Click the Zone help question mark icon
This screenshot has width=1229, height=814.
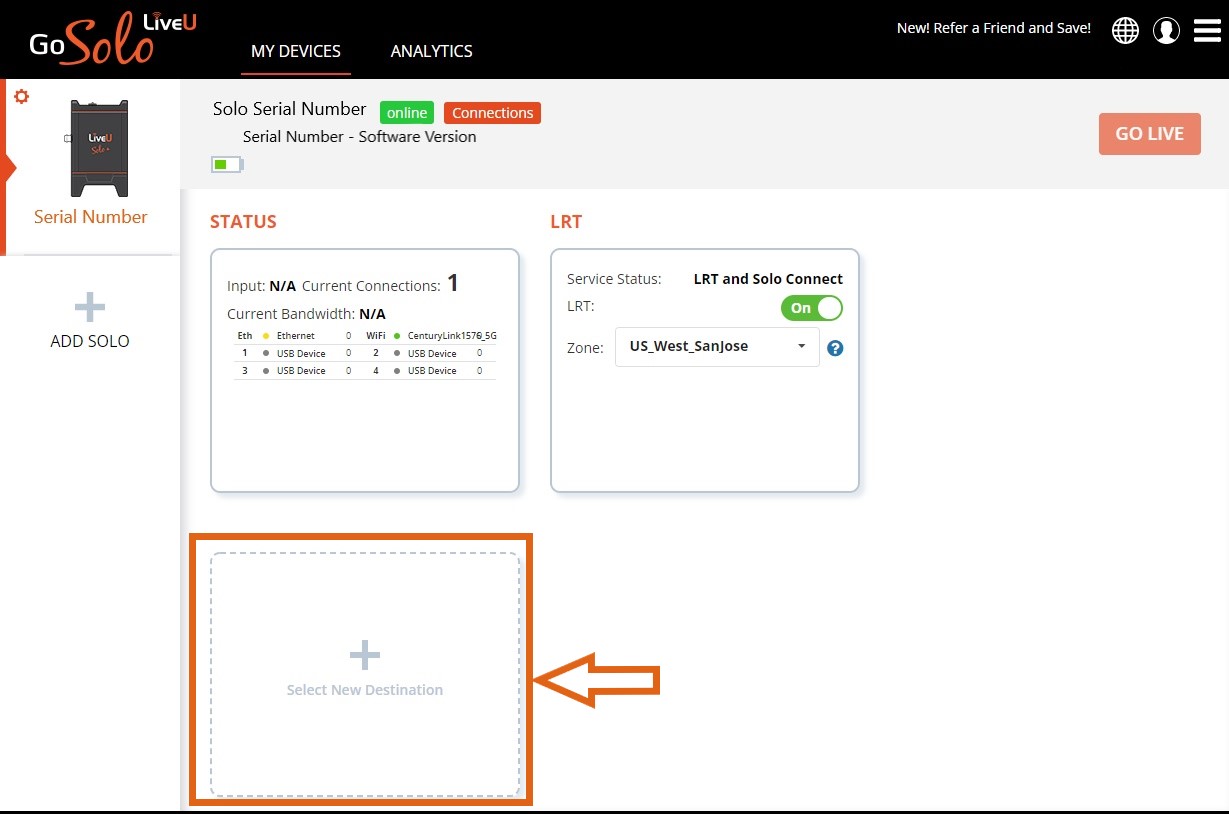(x=836, y=348)
